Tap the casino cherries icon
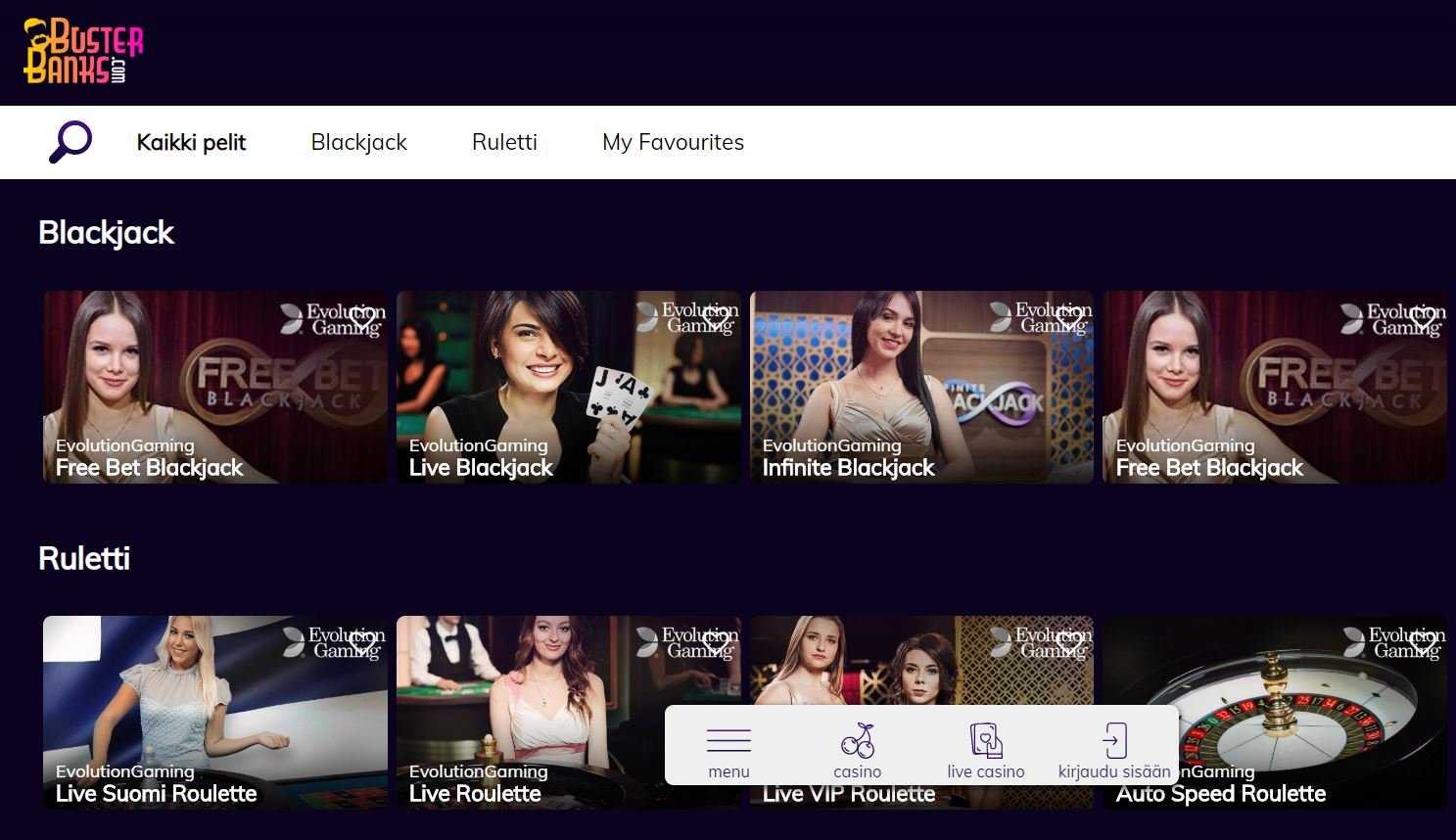This screenshot has height=840, width=1456. click(x=857, y=740)
